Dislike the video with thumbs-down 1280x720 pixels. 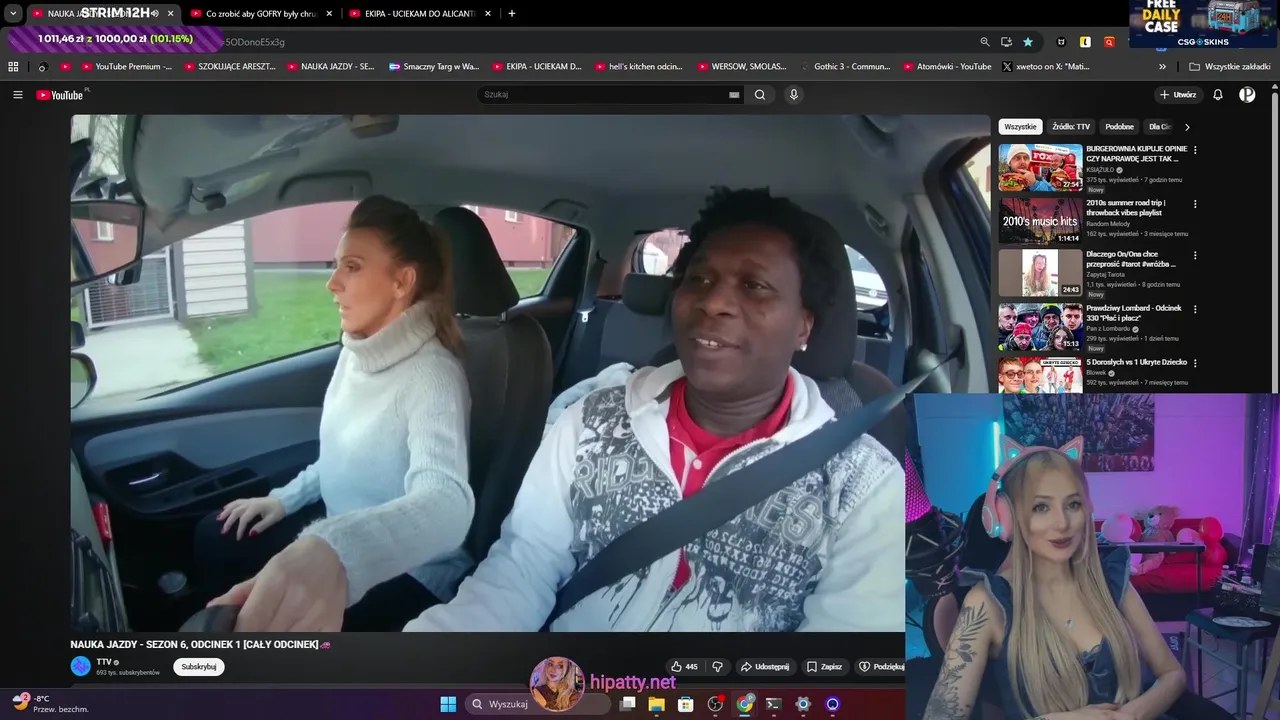pos(717,667)
